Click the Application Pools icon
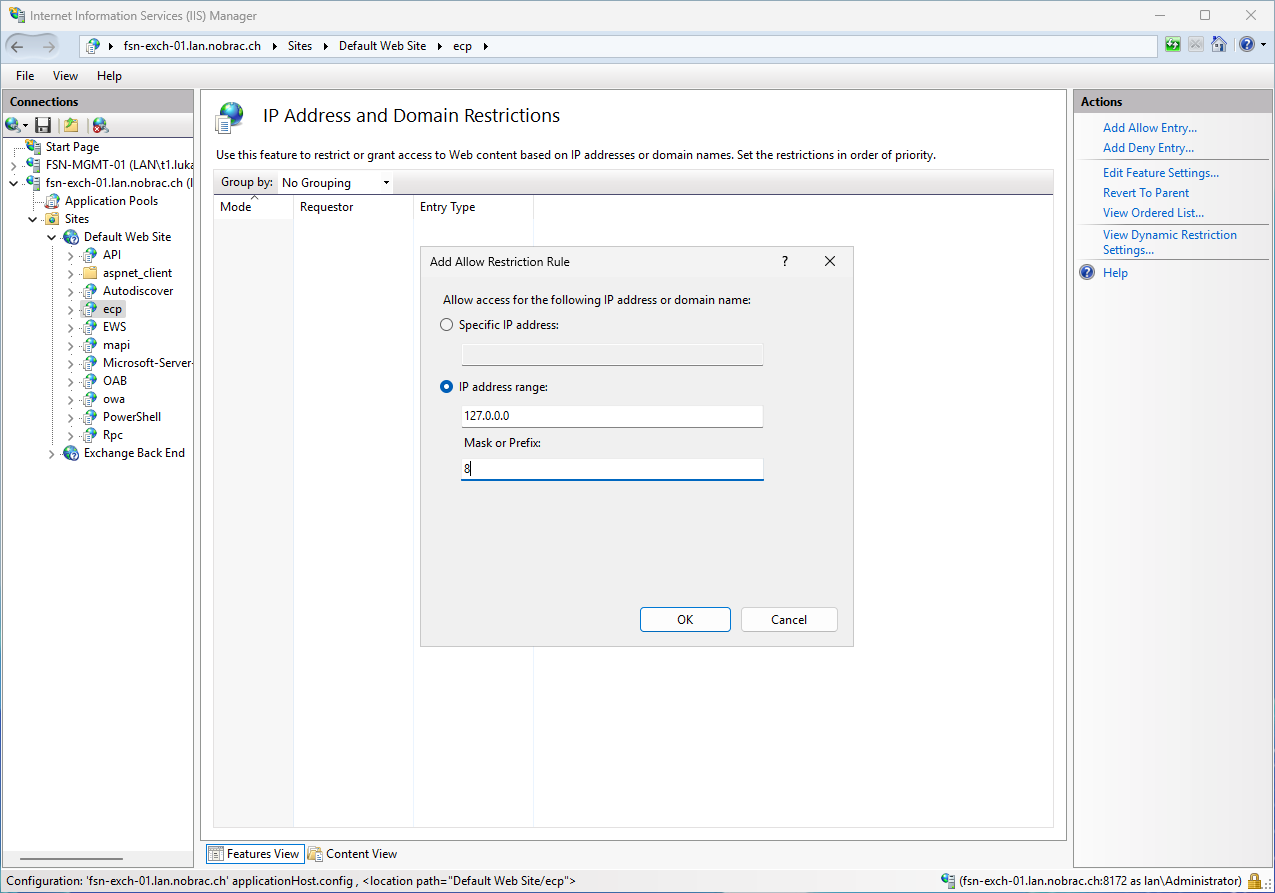 [x=53, y=201]
